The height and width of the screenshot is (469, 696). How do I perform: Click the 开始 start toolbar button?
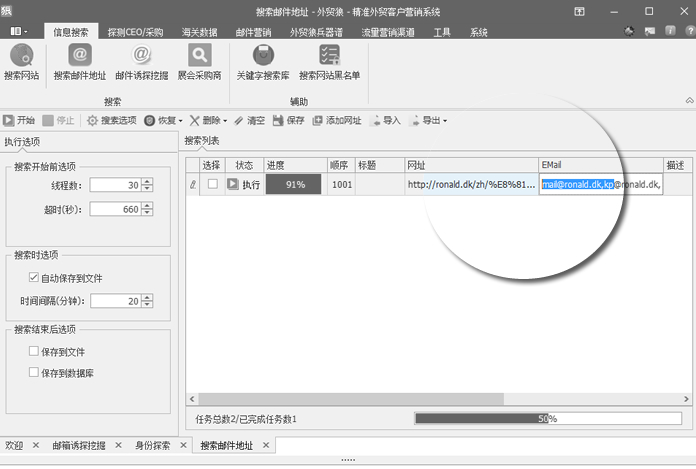[19, 120]
